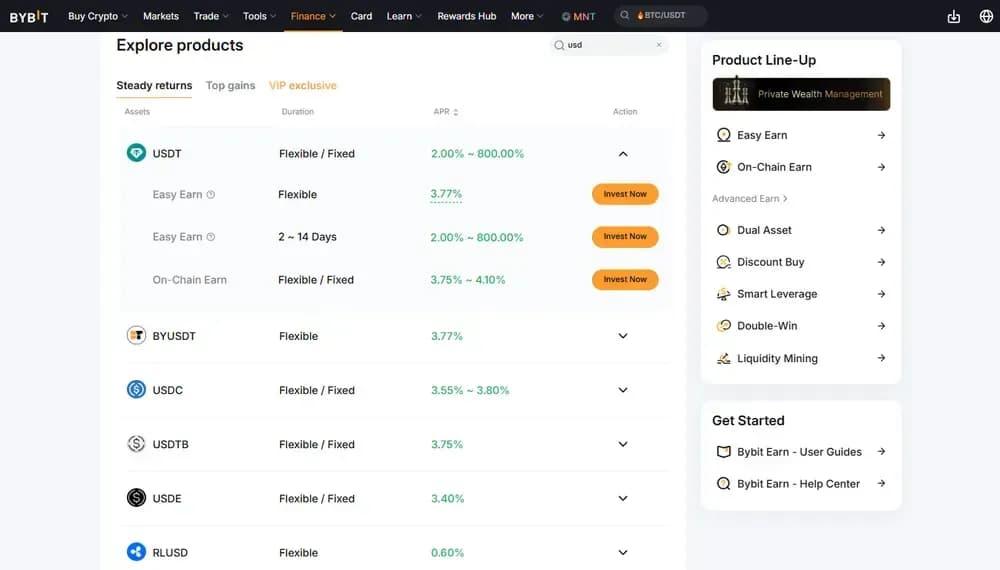The image size is (1000, 570).
Task: Open the Rewards Hub menu item
Action: pos(466,16)
